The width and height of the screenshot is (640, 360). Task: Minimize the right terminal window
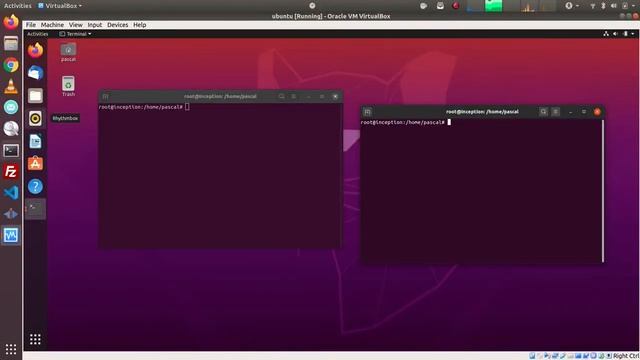coord(570,112)
